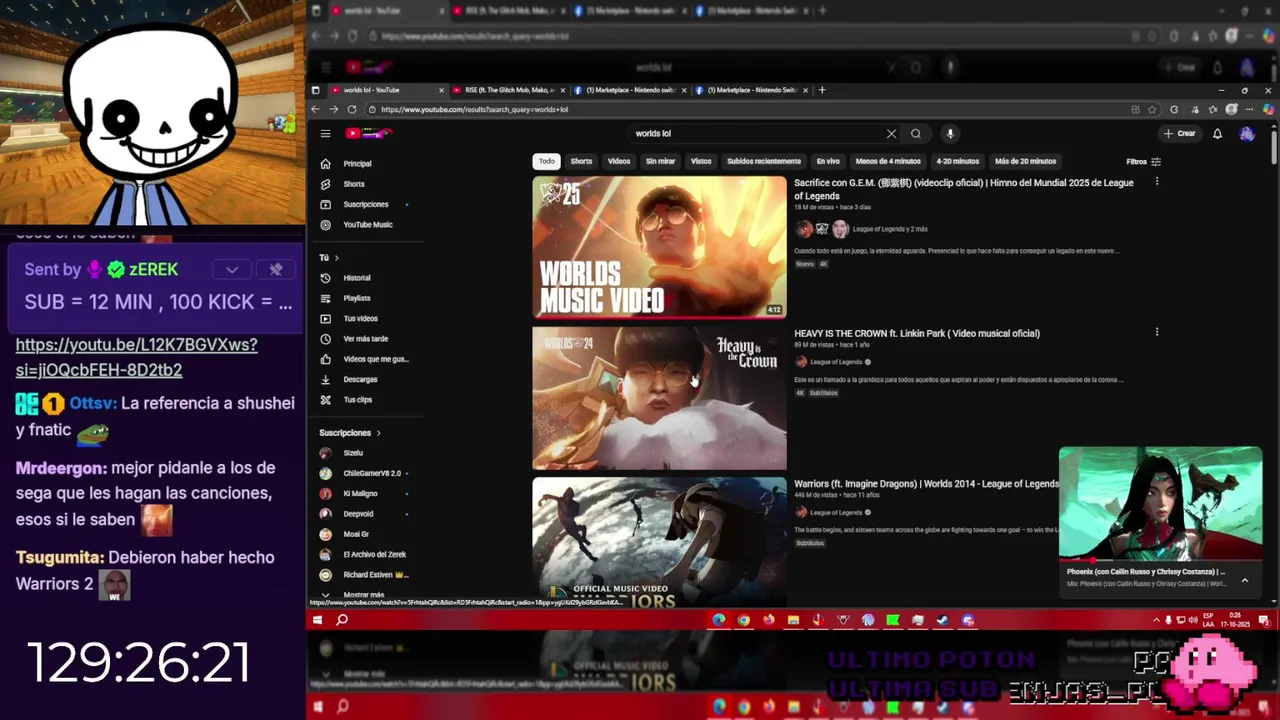
Task: Open Worlds Music Video thumbnail
Action: click(x=659, y=247)
